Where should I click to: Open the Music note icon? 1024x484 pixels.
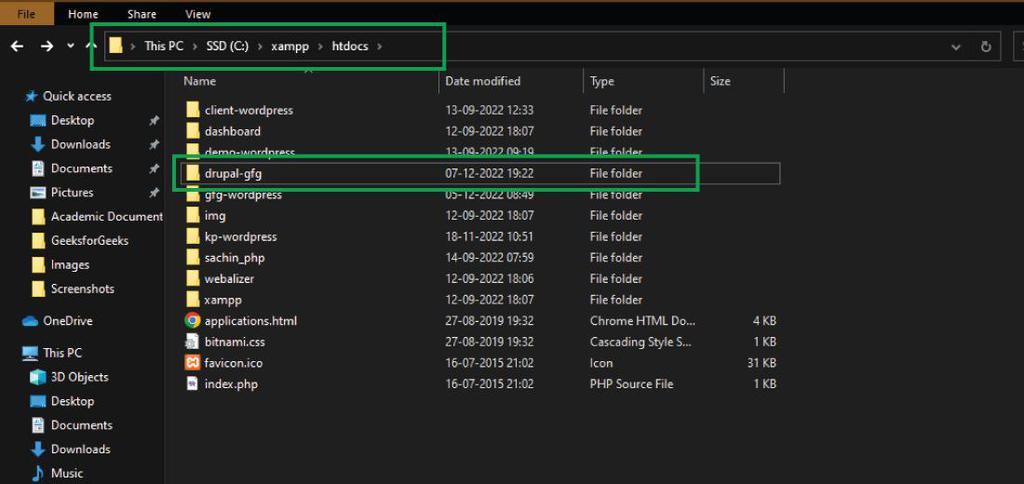pyautogui.click(x=38, y=472)
